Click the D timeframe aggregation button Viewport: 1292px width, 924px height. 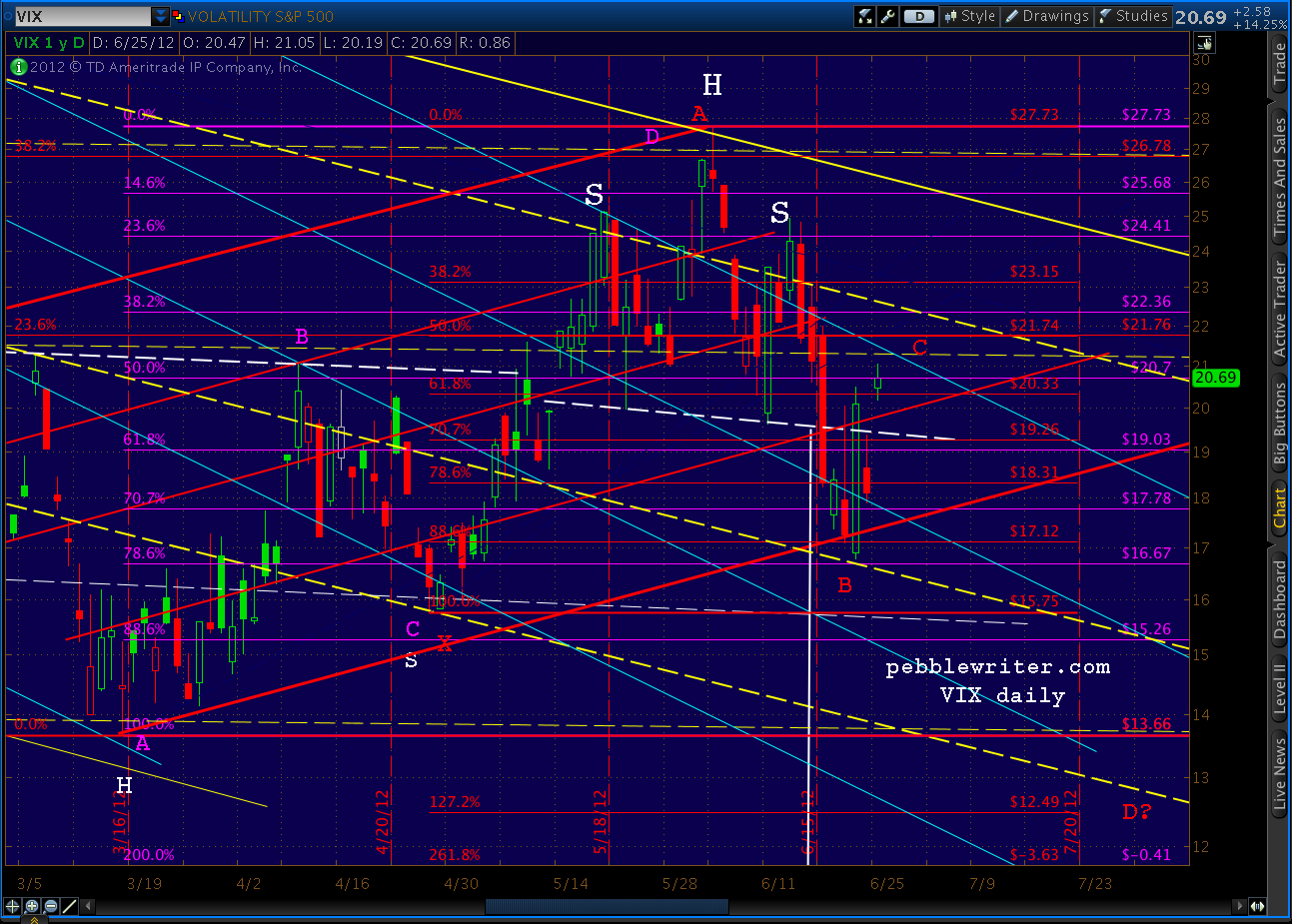pyautogui.click(x=918, y=16)
